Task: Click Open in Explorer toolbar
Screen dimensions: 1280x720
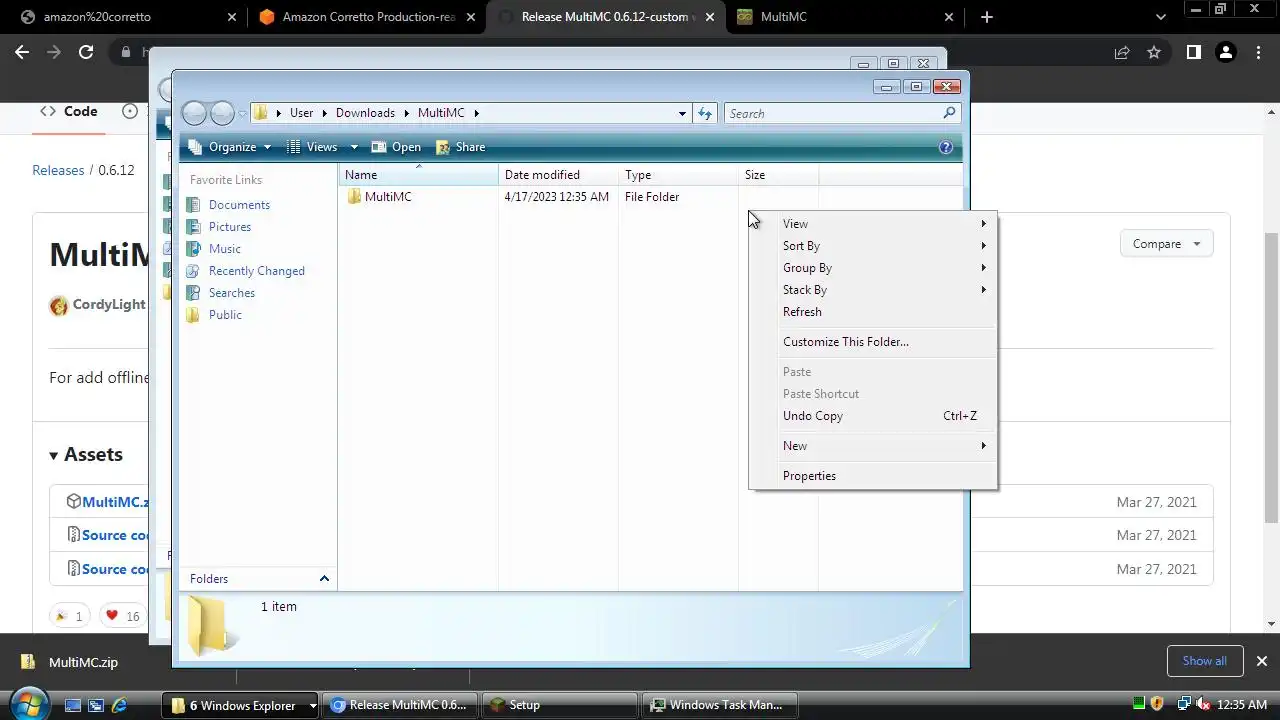Action: (x=396, y=147)
